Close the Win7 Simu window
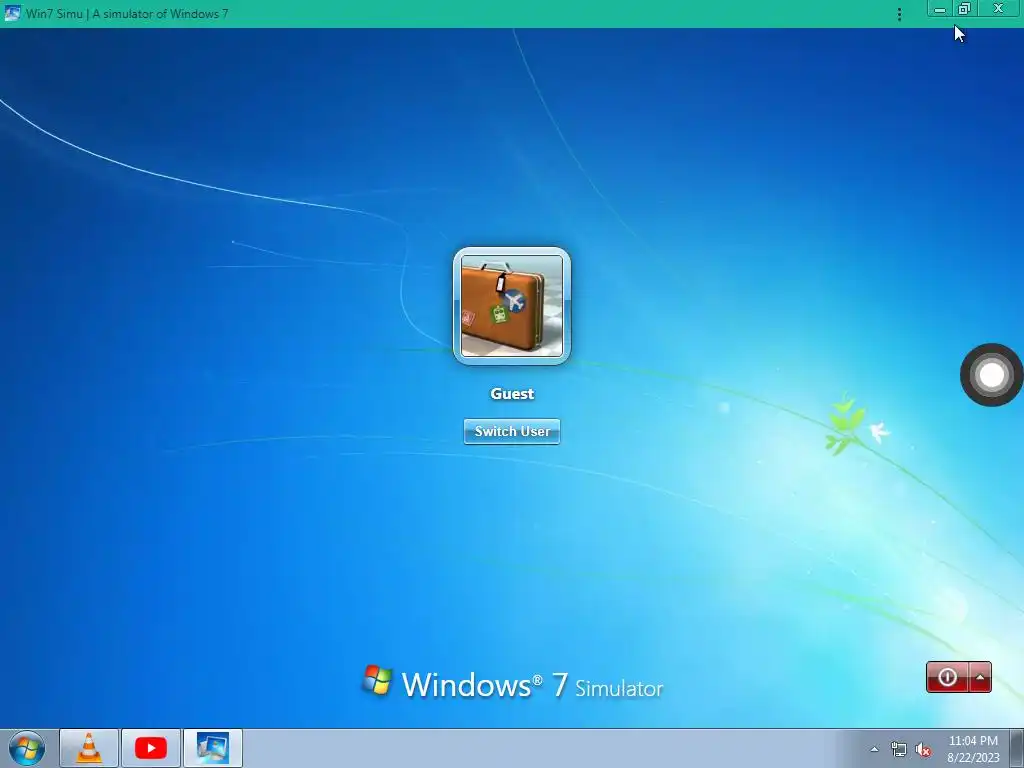This screenshot has height=768, width=1024. tap(999, 9)
